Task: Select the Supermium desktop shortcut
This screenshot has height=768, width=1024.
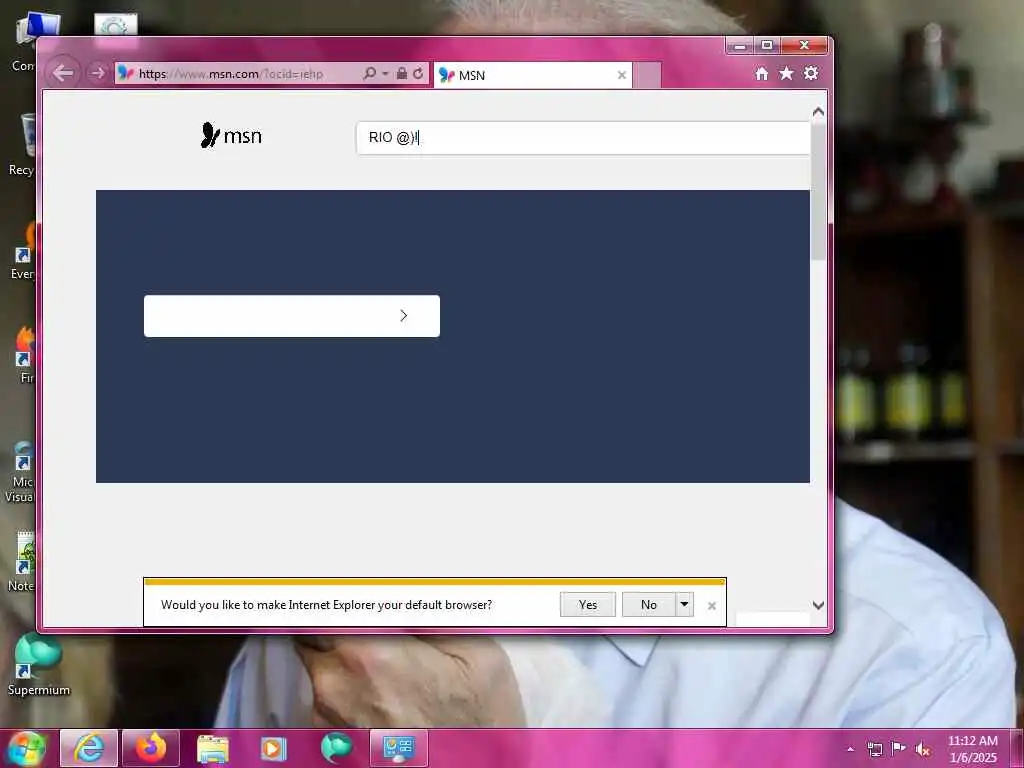Action: 39,665
